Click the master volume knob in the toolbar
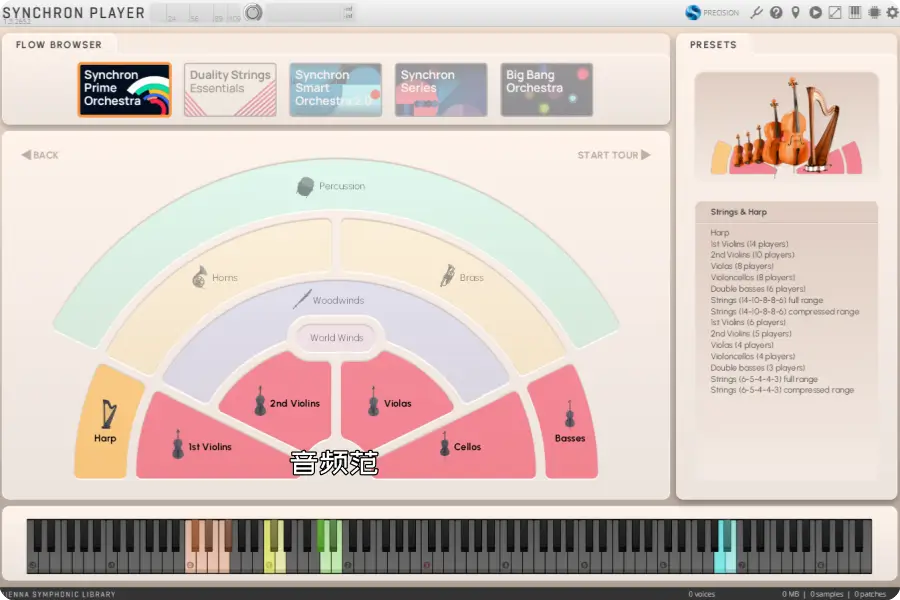Screen dimensions: 900x600 pyautogui.click(x=252, y=12)
